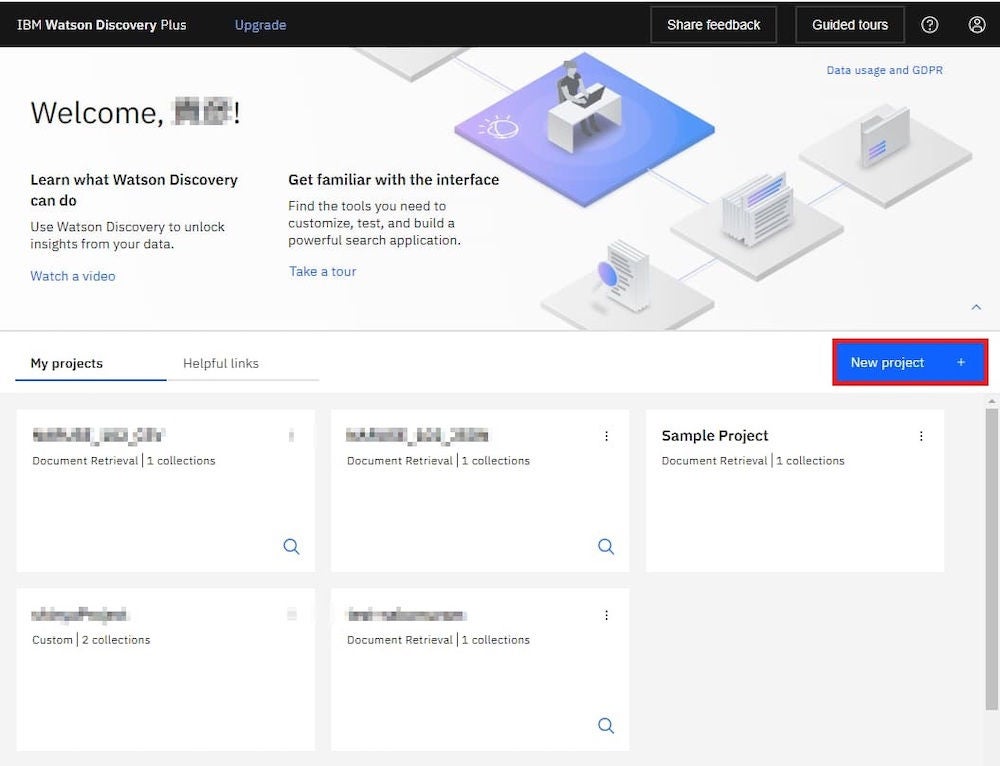Click the Upgrade link
The height and width of the screenshot is (766, 1000).
[x=260, y=25]
